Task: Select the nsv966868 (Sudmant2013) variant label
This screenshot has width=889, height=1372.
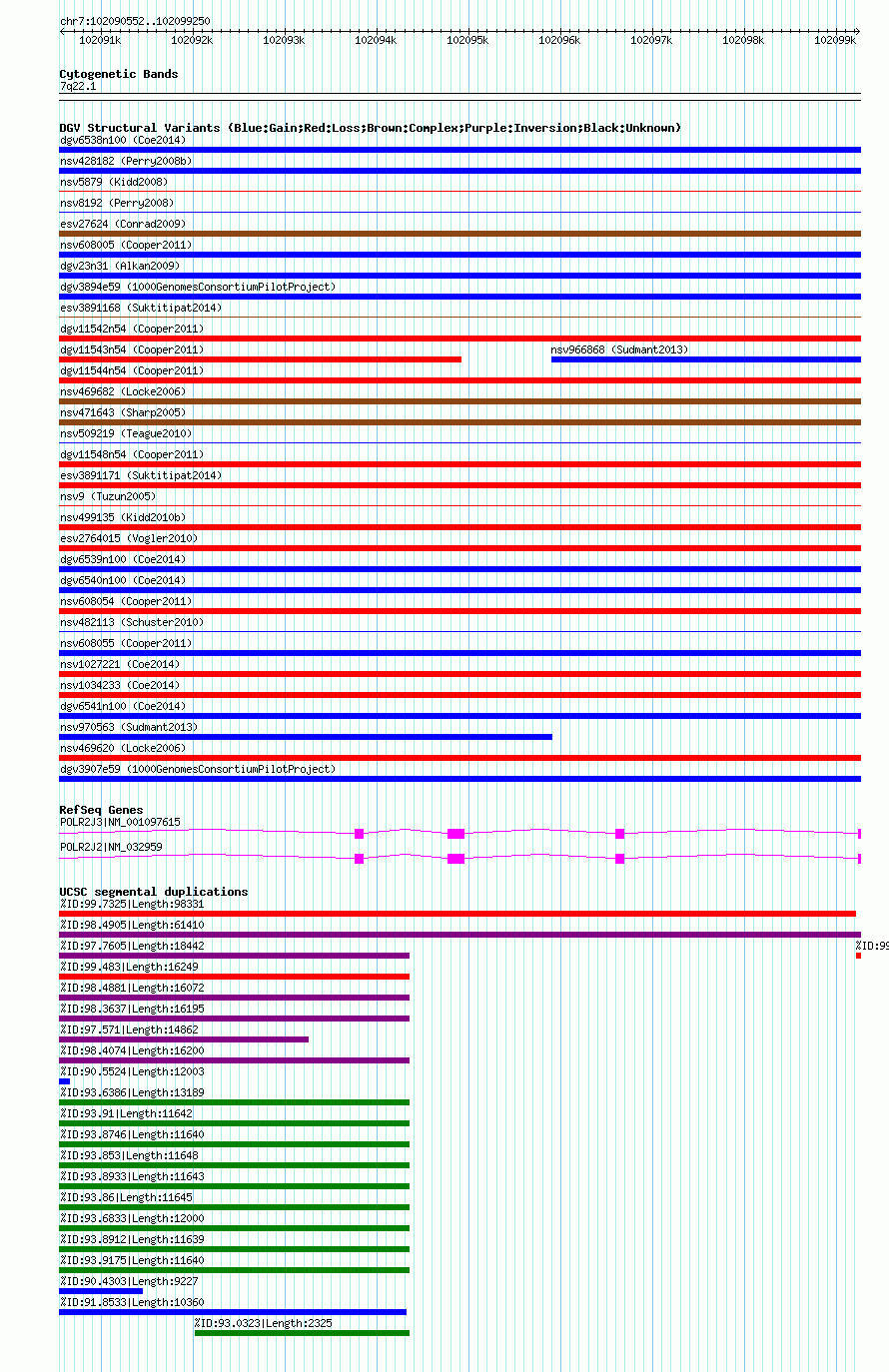Action: [x=620, y=349]
